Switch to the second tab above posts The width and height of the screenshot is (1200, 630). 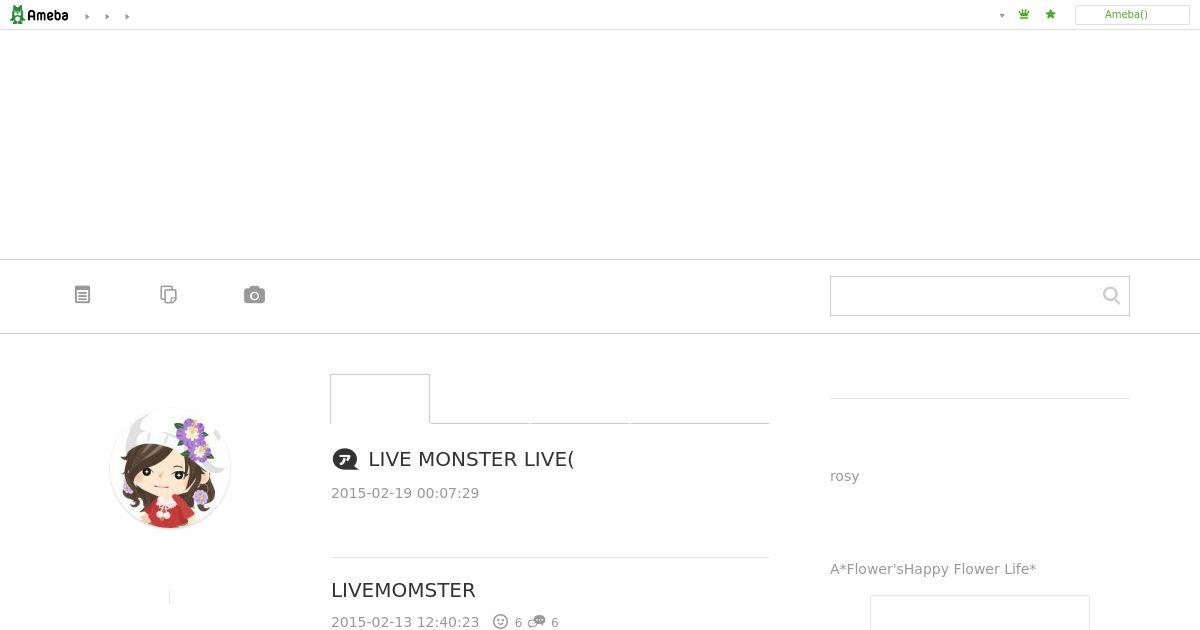[x=480, y=399]
